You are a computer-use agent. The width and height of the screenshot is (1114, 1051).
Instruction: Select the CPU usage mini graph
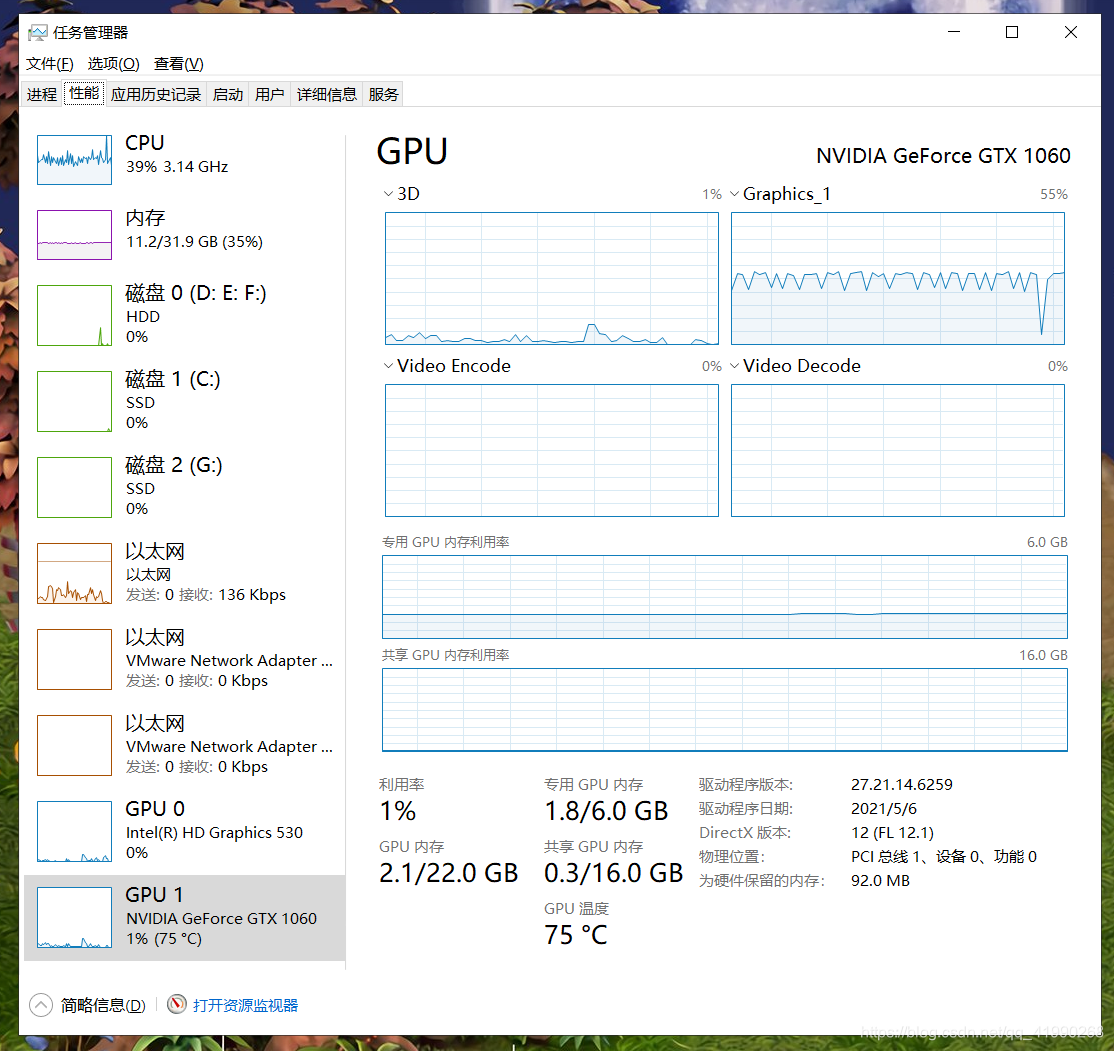75,160
